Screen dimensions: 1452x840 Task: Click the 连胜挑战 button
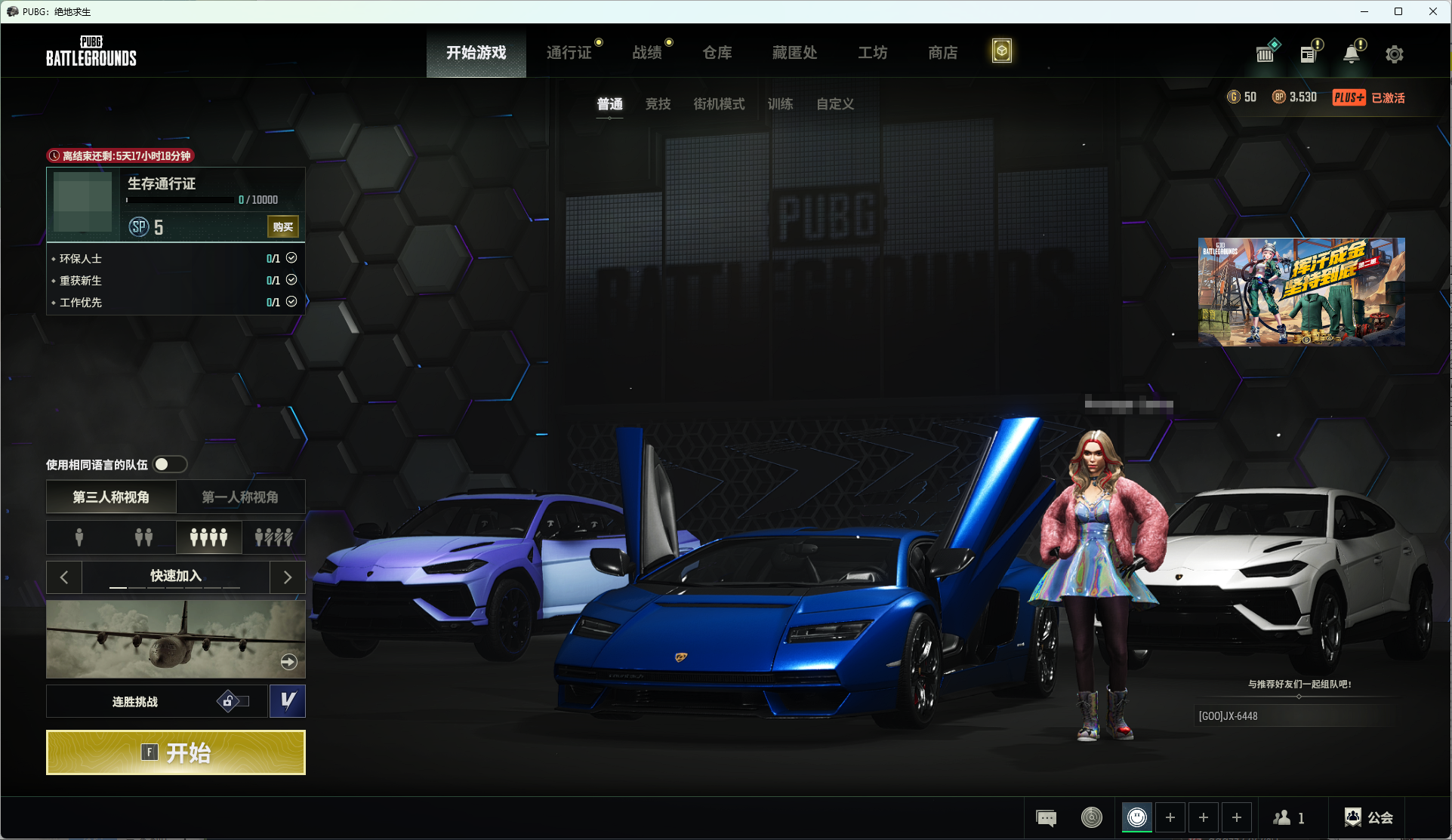(157, 701)
